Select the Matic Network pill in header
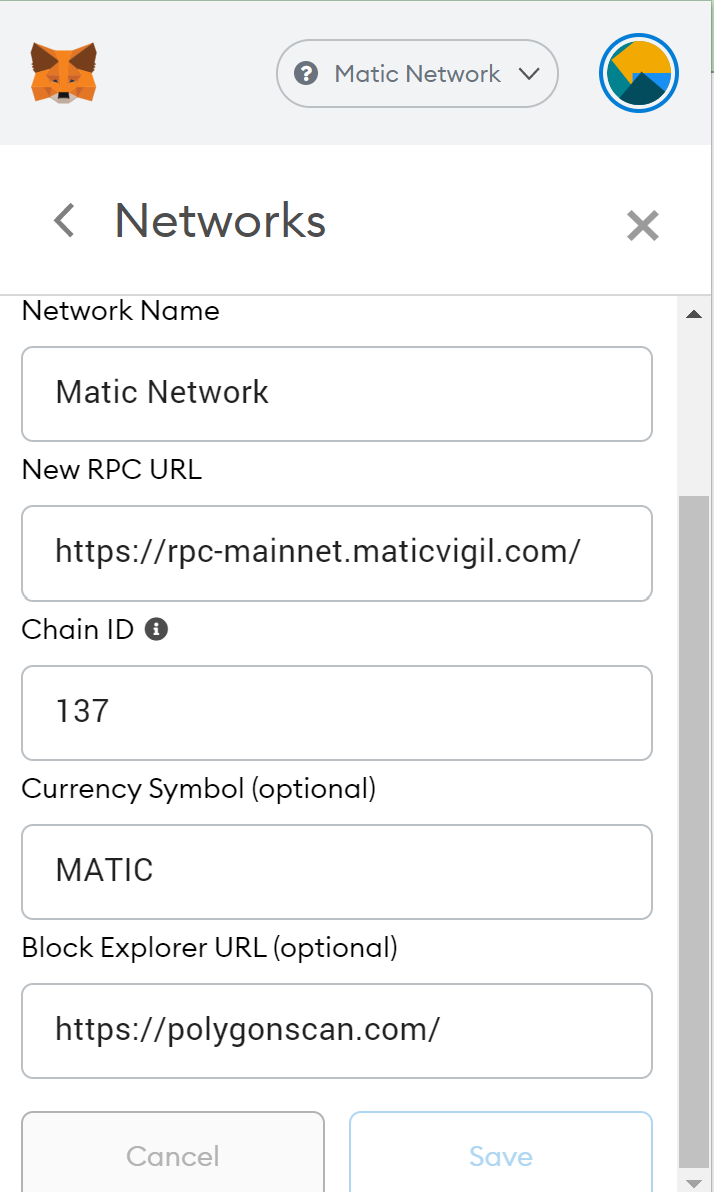 coord(416,73)
